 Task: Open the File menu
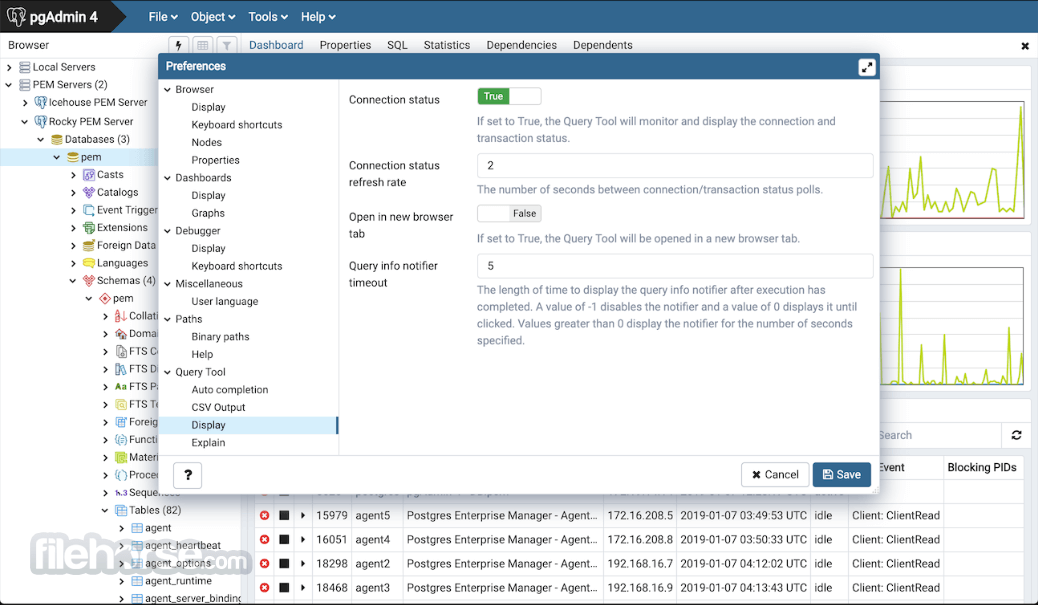tap(163, 17)
